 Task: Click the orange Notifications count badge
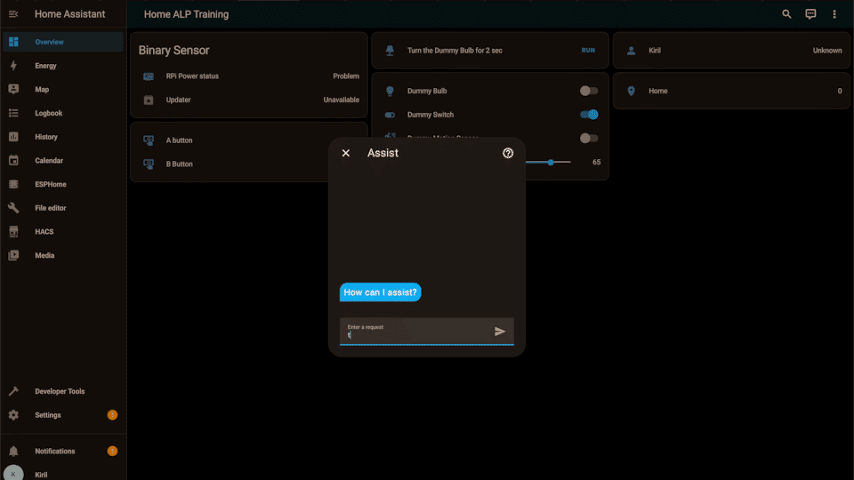(112, 451)
